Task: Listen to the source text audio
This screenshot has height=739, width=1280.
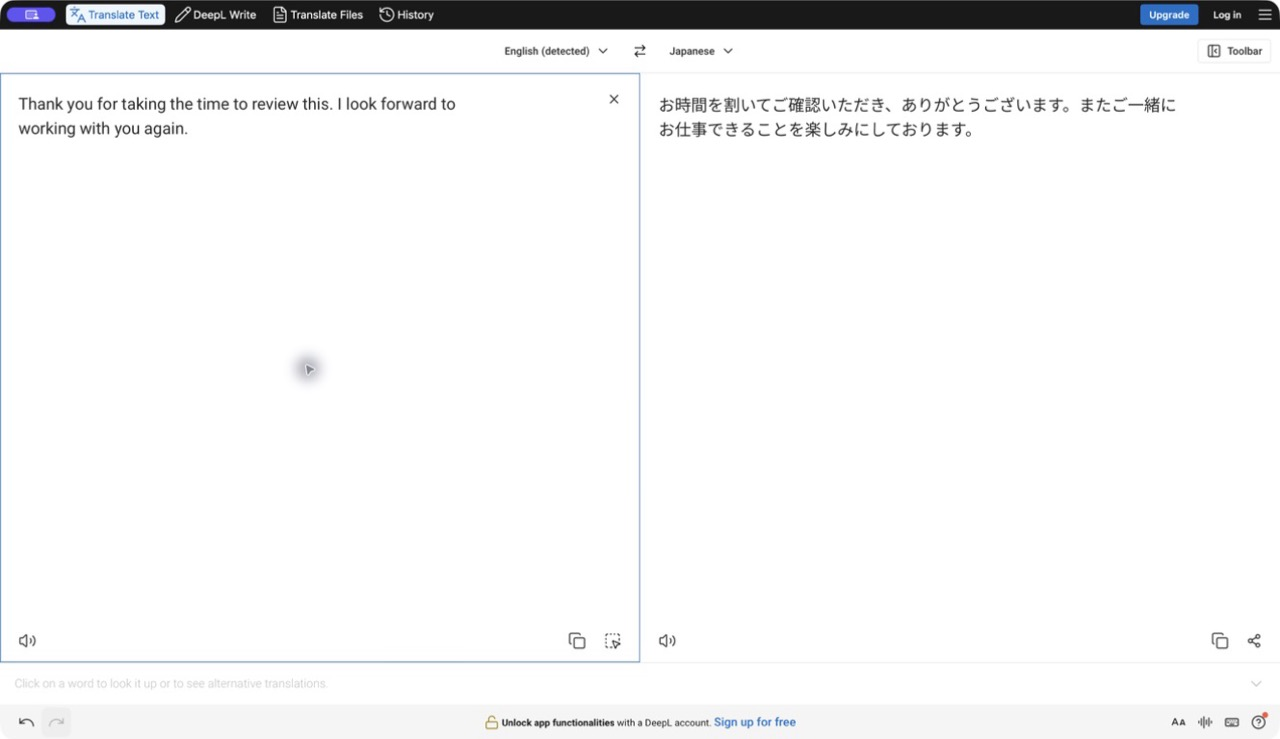Action: (27, 641)
